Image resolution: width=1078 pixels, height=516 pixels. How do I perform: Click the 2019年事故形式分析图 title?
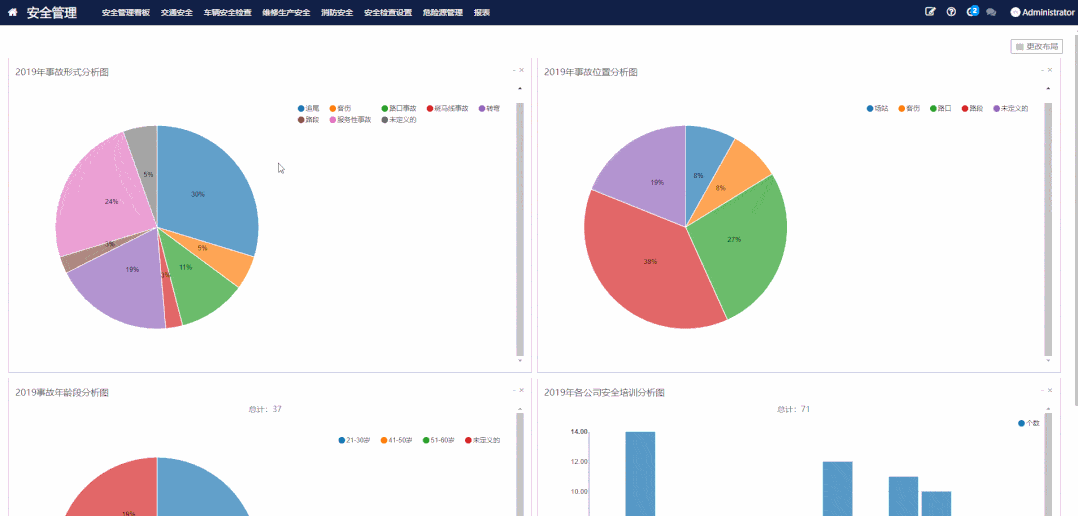[62, 72]
